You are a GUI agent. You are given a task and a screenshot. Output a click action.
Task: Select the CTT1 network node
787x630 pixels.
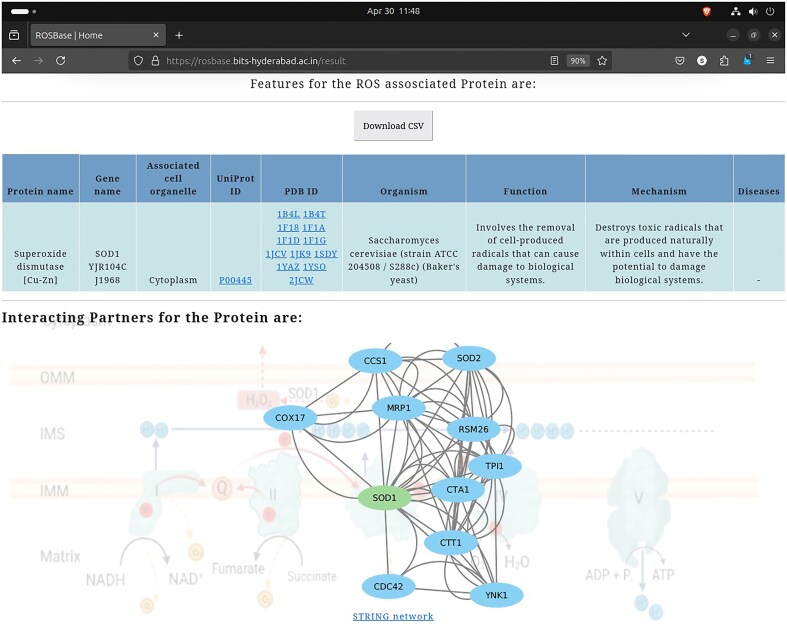click(x=451, y=543)
